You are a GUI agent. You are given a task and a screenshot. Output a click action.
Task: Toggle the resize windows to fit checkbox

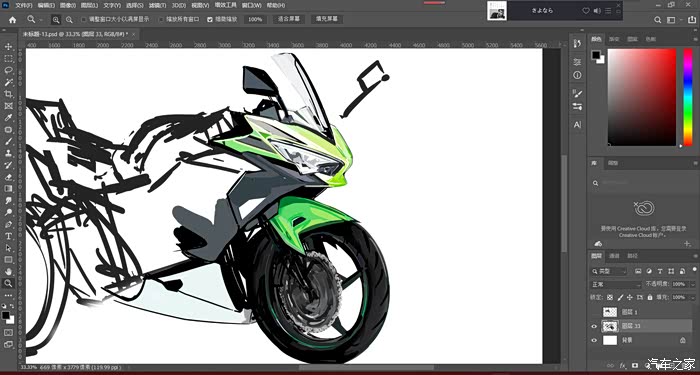point(84,20)
